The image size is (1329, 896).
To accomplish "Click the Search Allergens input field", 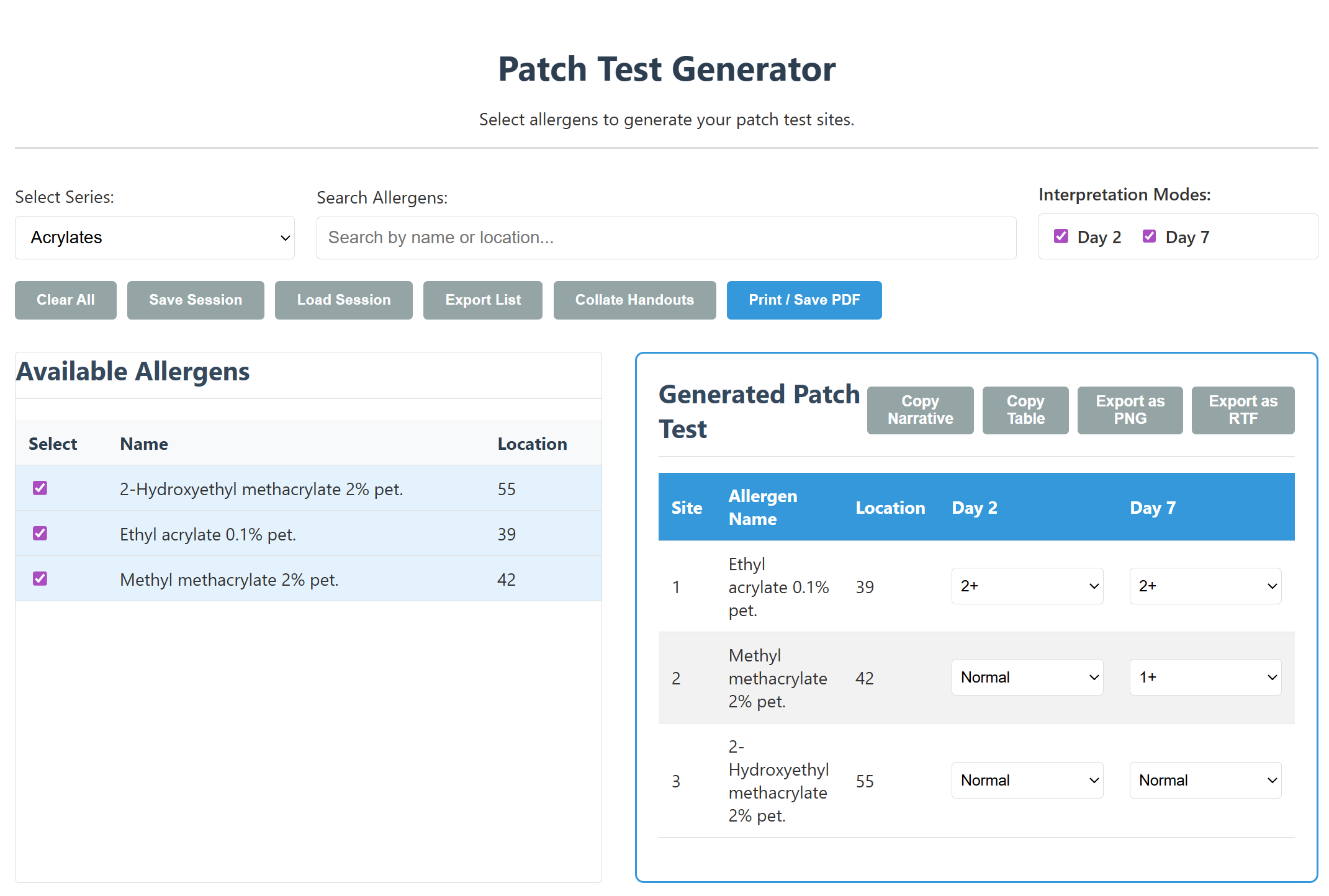I will tap(665, 238).
